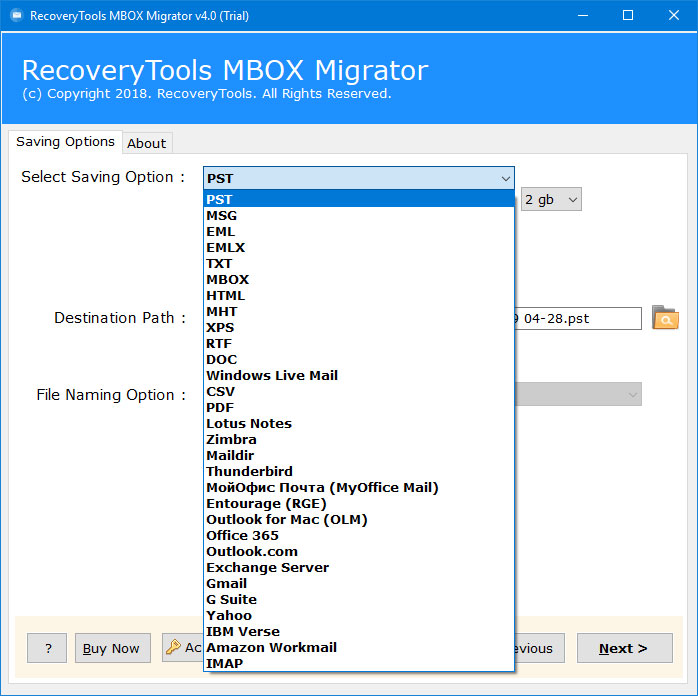Screen dimensions: 698x696
Task: Pick Office 365 from the list
Action: (359, 536)
